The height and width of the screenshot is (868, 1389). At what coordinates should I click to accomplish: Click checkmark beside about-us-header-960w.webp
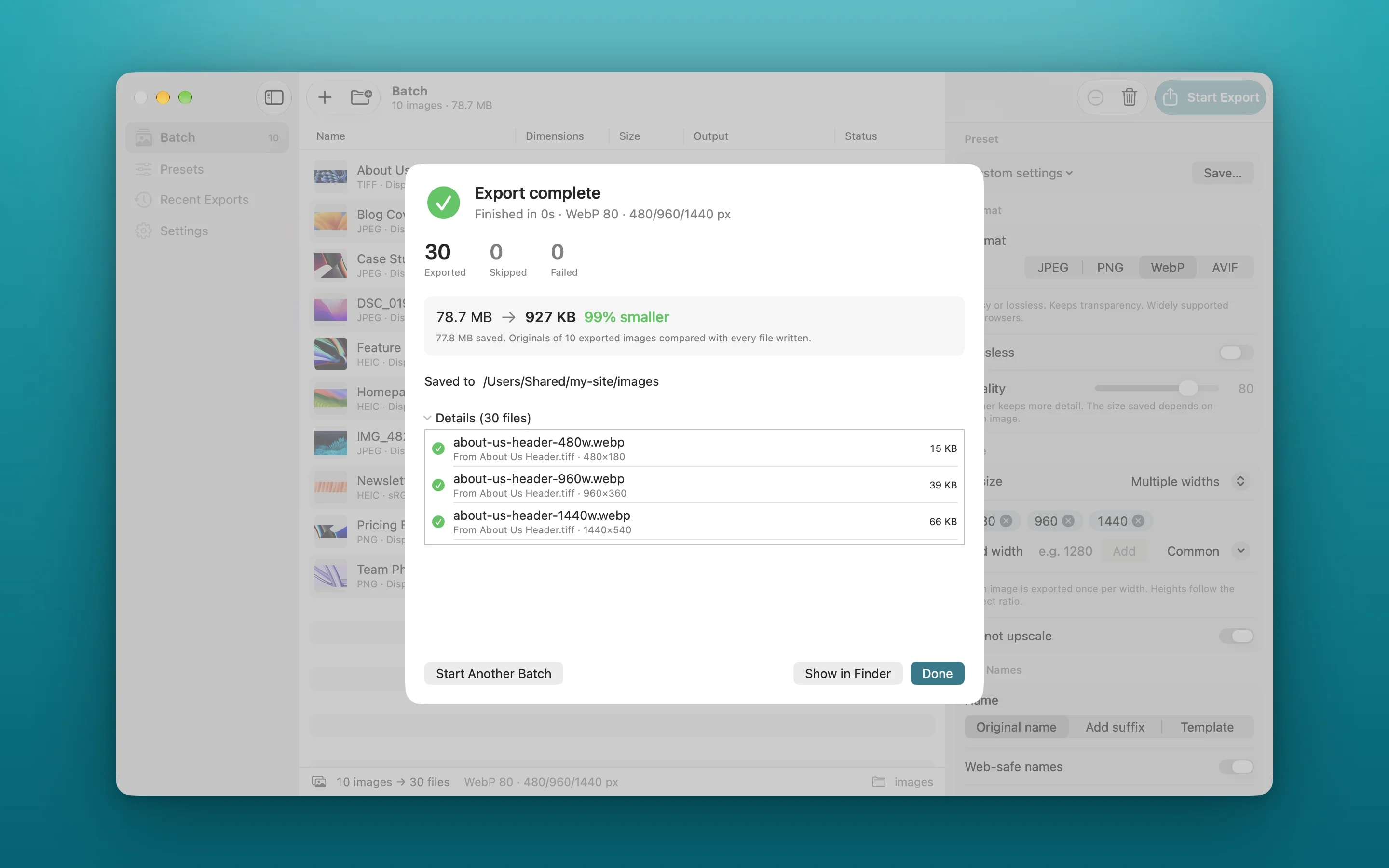click(438, 486)
